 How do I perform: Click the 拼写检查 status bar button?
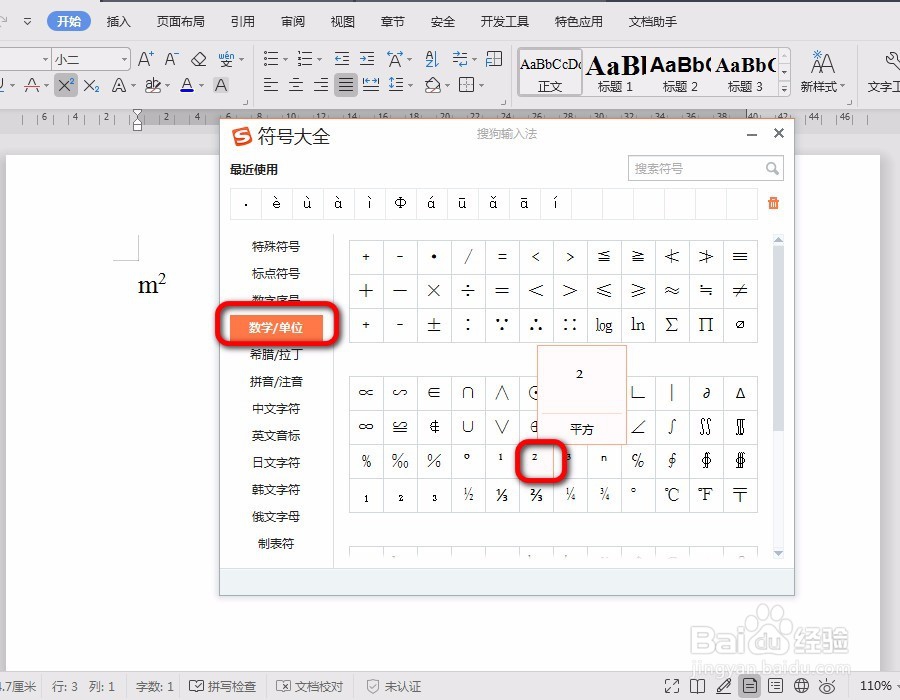[223, 686]
